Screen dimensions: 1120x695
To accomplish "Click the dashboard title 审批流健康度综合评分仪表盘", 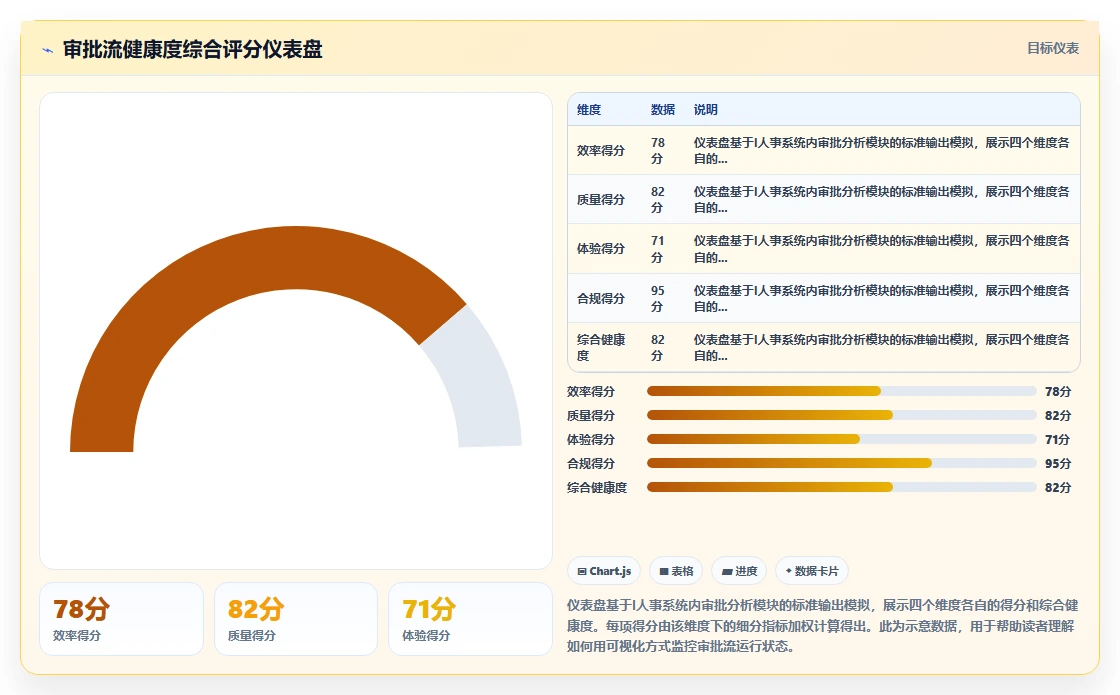I will point(193,49).
